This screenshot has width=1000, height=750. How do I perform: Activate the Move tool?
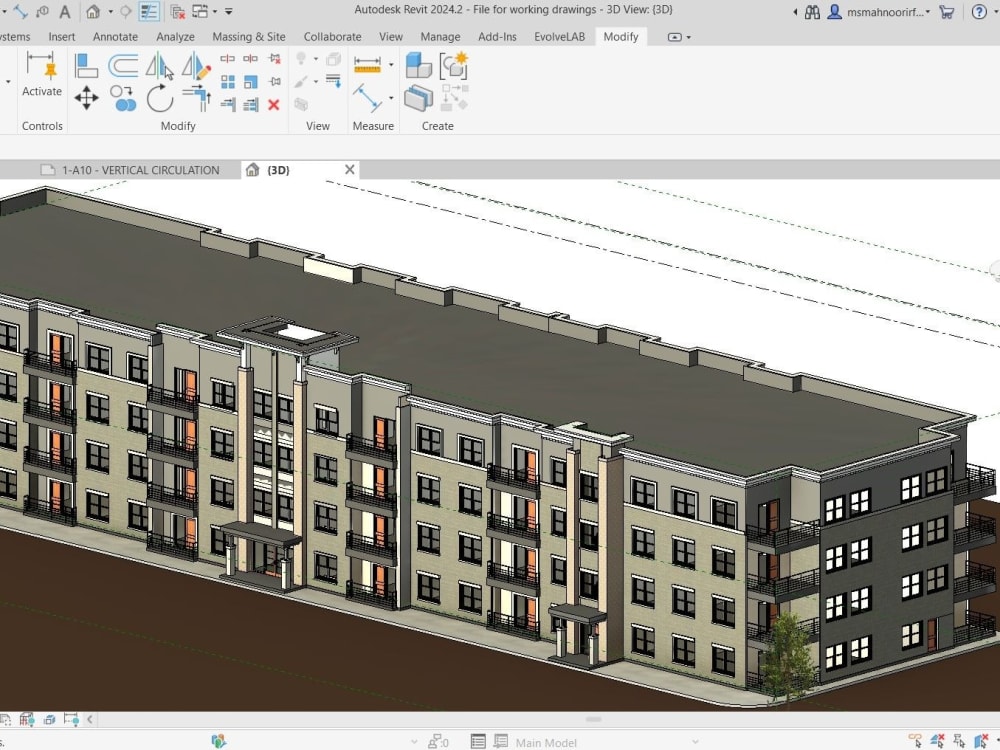tap(86, 99)
